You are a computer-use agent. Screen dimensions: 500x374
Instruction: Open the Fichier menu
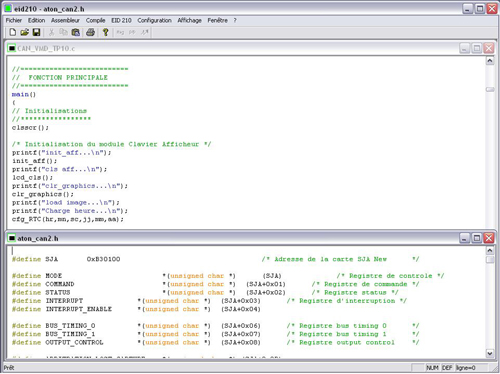14,20
